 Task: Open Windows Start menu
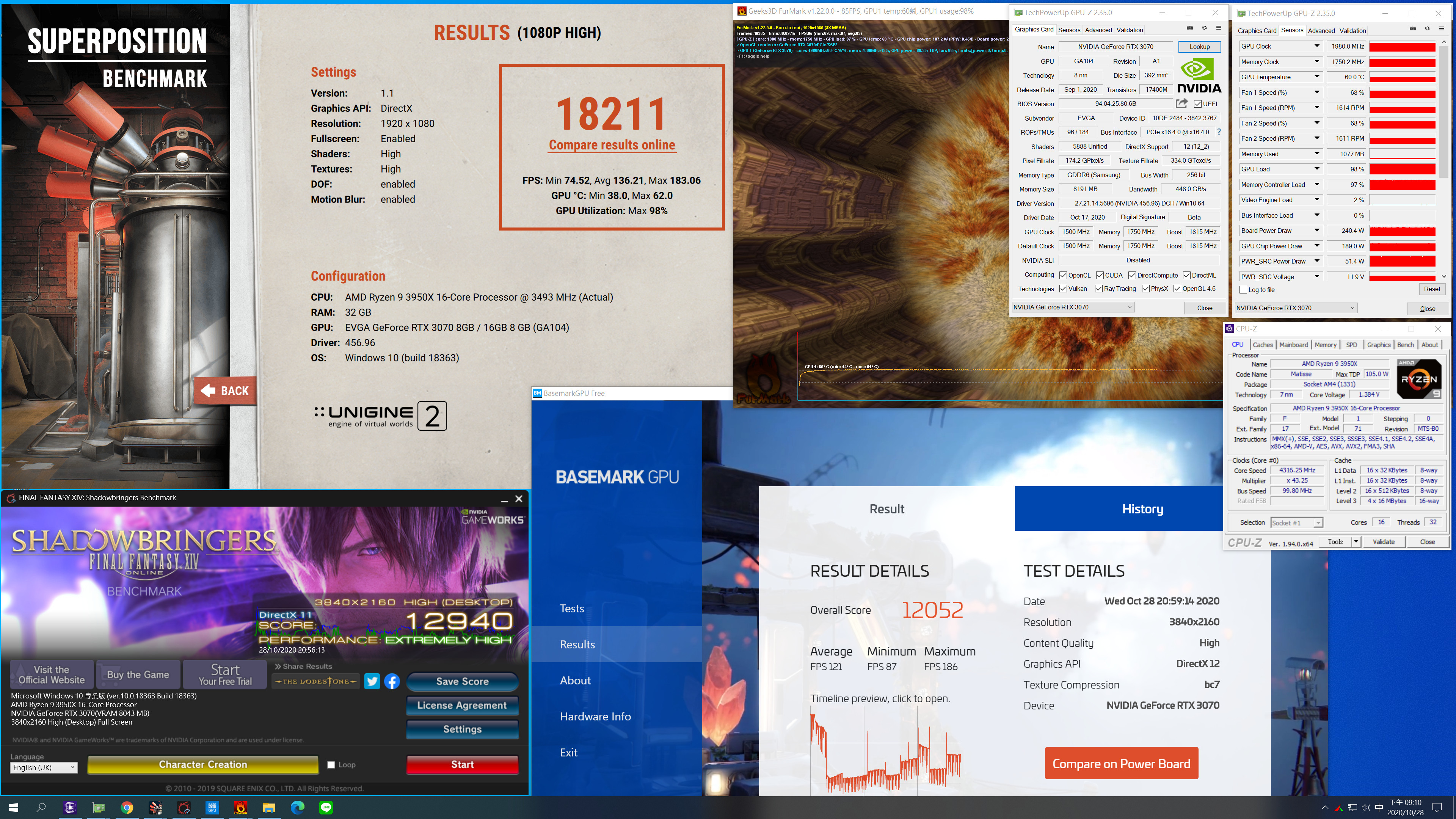point(14,808)
